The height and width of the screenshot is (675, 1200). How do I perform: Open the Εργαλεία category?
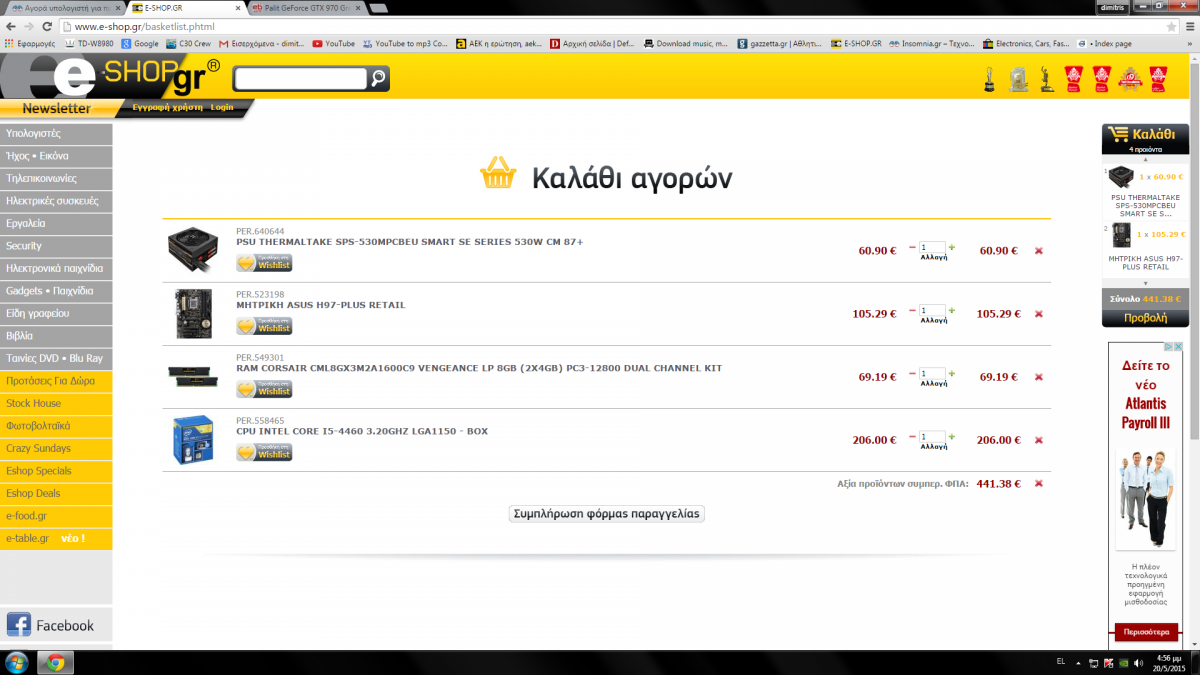(x=56, y=223)
